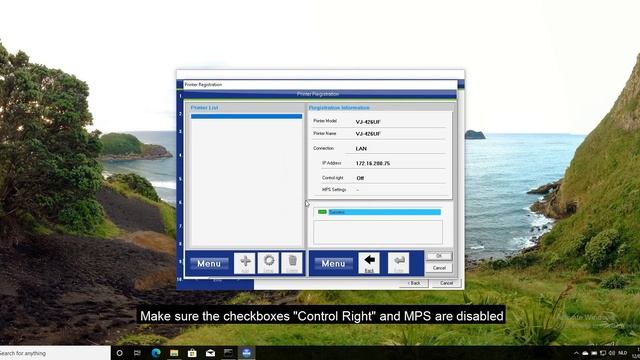Click the IP Address 172.16.200.75 field
This screenshot has width=640, height=360.
(x=373, y=163)
